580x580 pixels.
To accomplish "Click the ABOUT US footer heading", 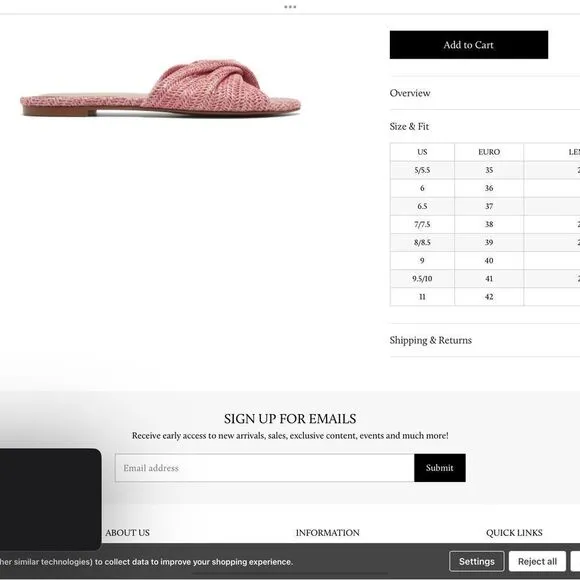I will [x=128, y=533].
